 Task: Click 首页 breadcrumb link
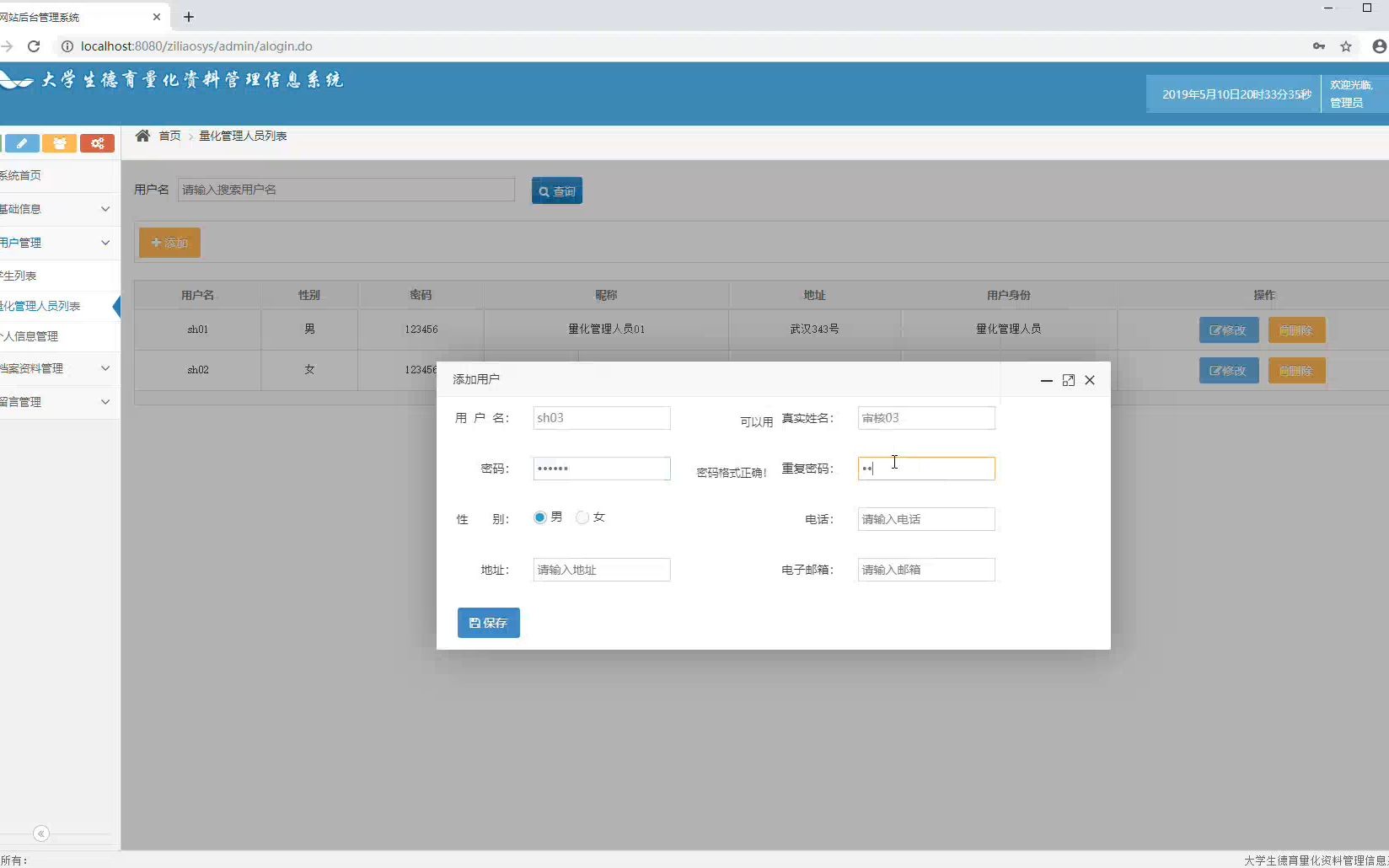click(x=169, y=136)
